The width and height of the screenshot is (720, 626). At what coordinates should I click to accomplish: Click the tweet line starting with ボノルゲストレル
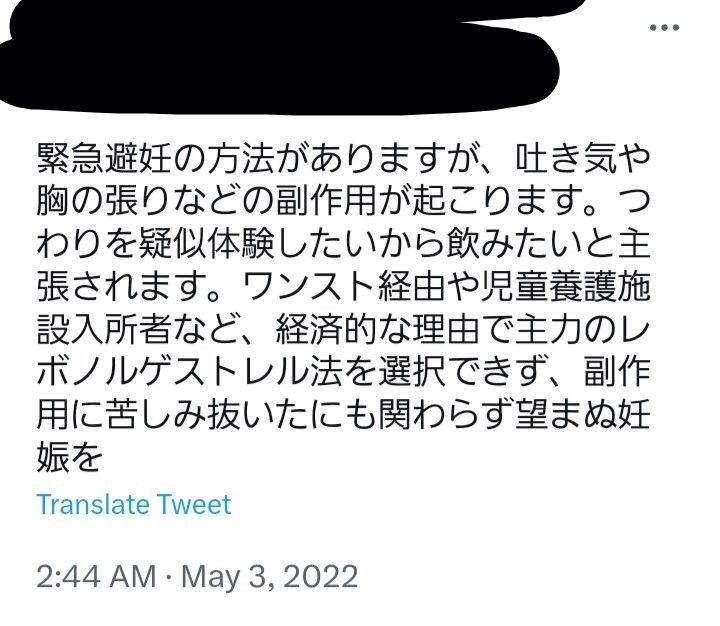(343, 372)
